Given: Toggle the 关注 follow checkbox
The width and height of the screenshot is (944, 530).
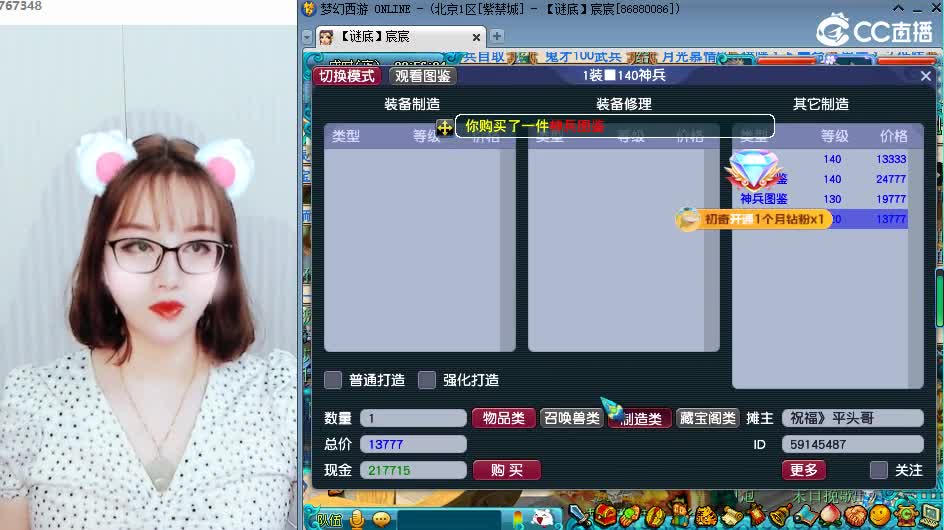Looking at the screenshot, I should pyautogui.click(x=879, y=470).
